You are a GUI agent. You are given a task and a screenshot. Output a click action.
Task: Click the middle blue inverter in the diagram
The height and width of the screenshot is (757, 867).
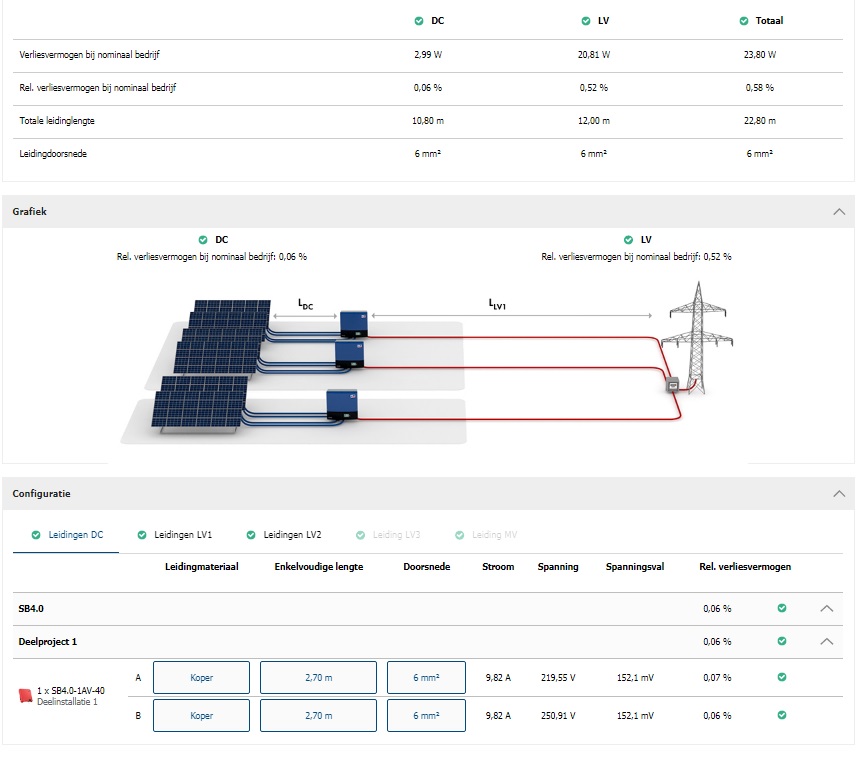[x=349, y=354]
